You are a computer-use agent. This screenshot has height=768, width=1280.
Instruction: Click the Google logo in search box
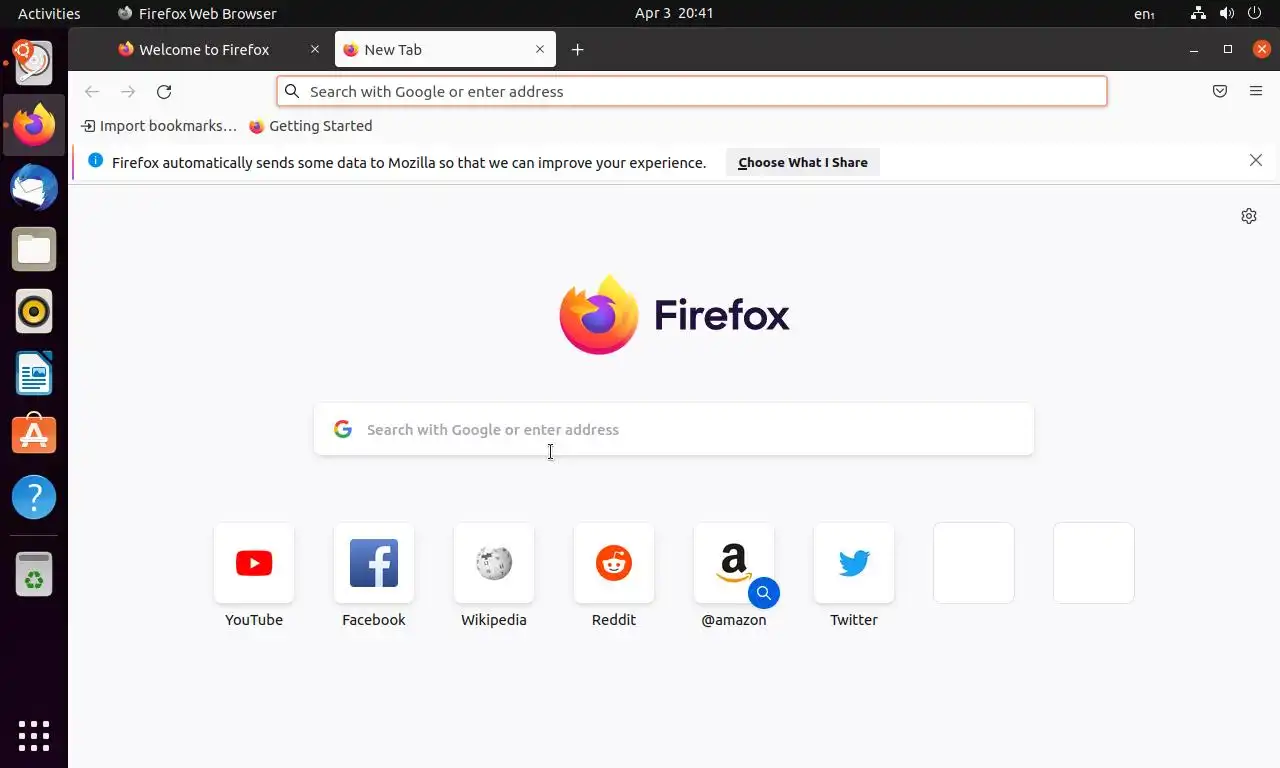click(343, 429)
